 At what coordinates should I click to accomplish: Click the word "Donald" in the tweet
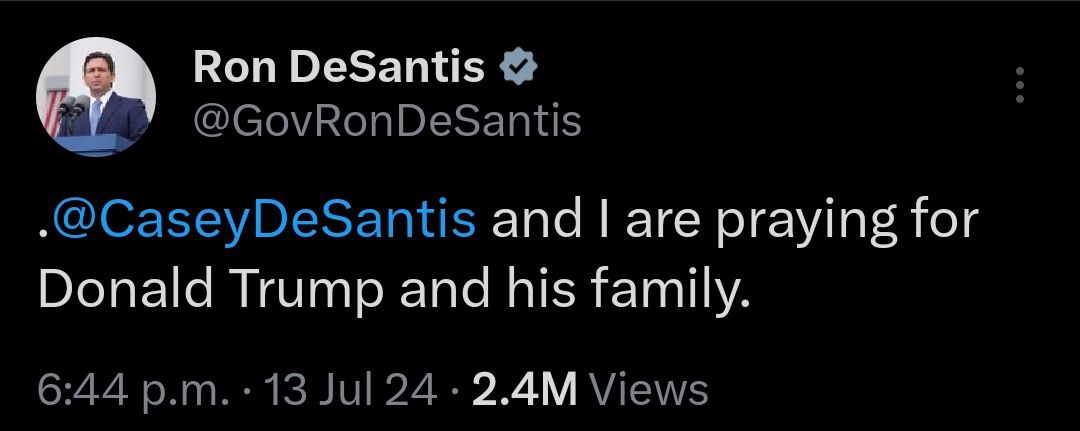[109, 289]
